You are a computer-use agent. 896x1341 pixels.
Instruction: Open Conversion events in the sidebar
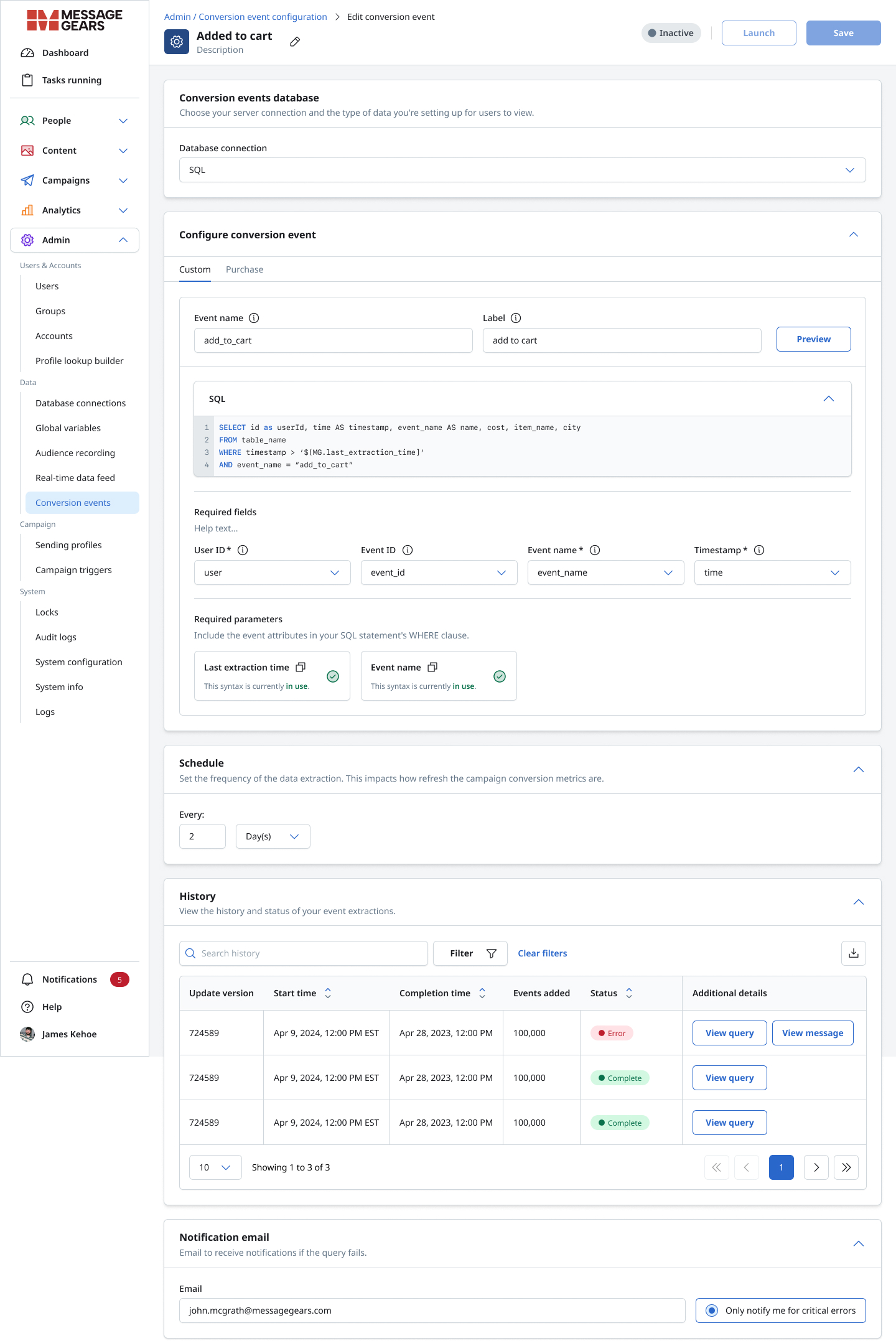[x=82, y=503]
